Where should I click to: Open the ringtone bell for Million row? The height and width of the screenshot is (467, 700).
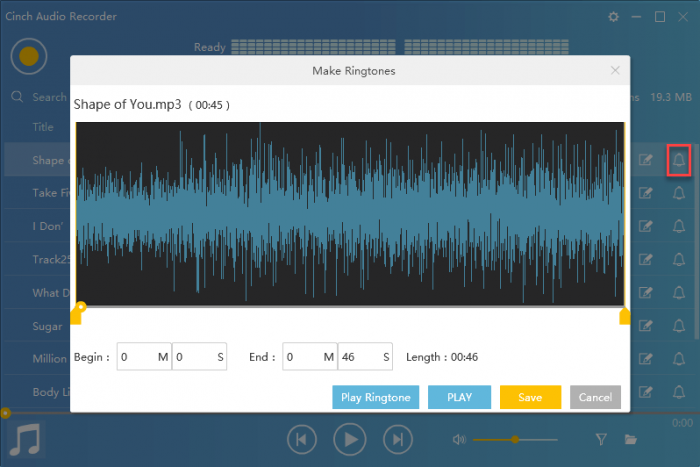679,359
